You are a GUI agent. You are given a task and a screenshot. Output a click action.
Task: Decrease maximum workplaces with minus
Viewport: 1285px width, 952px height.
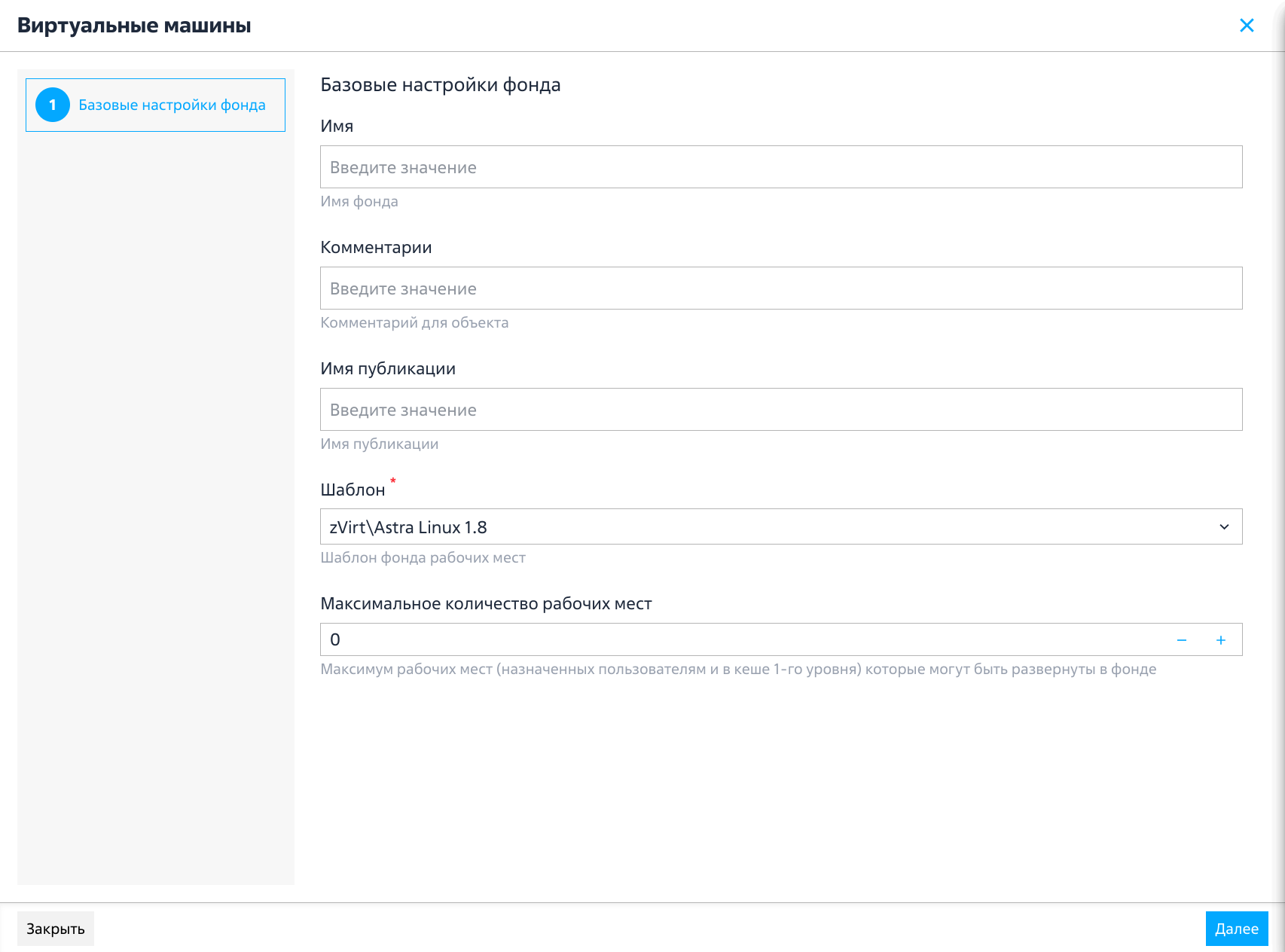tap(1182, 640)
